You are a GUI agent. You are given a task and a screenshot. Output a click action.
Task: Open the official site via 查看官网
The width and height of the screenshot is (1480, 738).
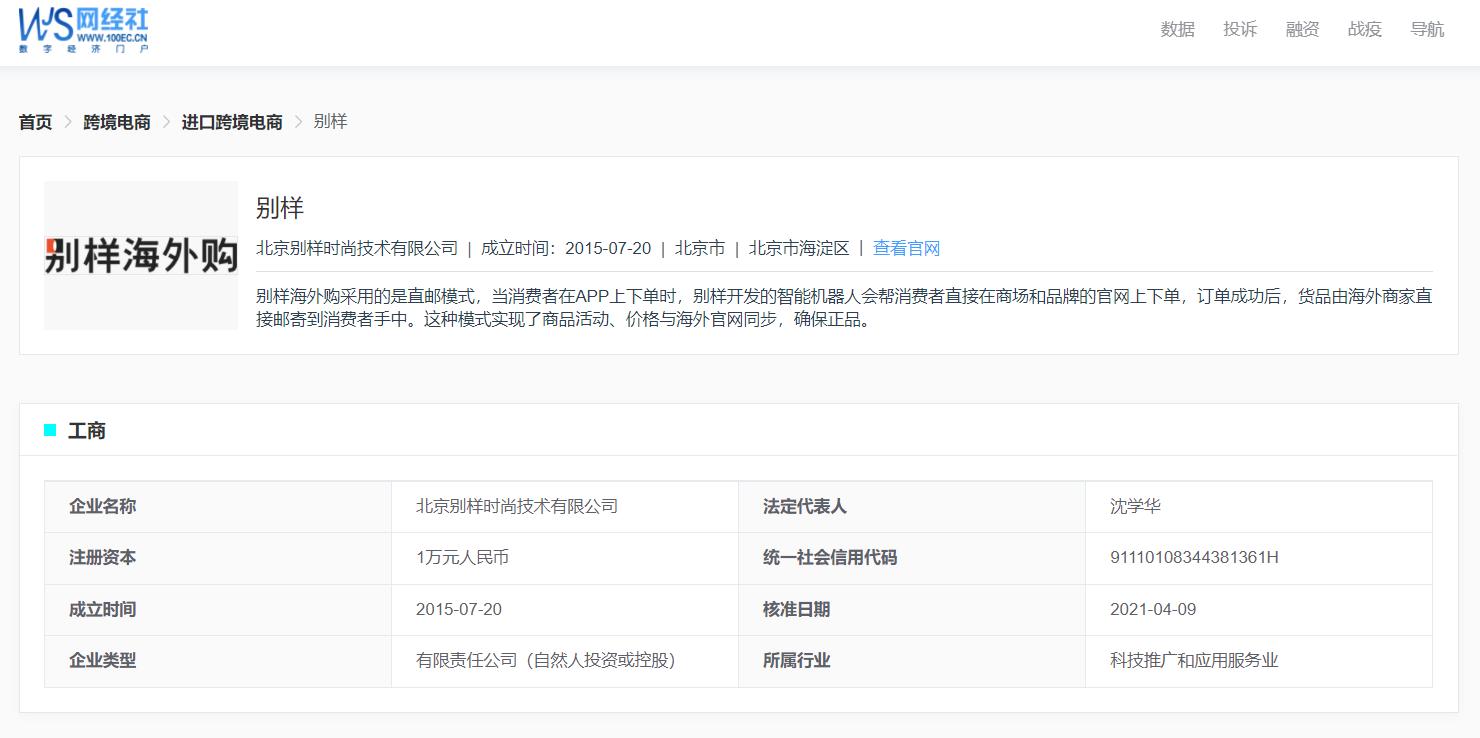906,248
